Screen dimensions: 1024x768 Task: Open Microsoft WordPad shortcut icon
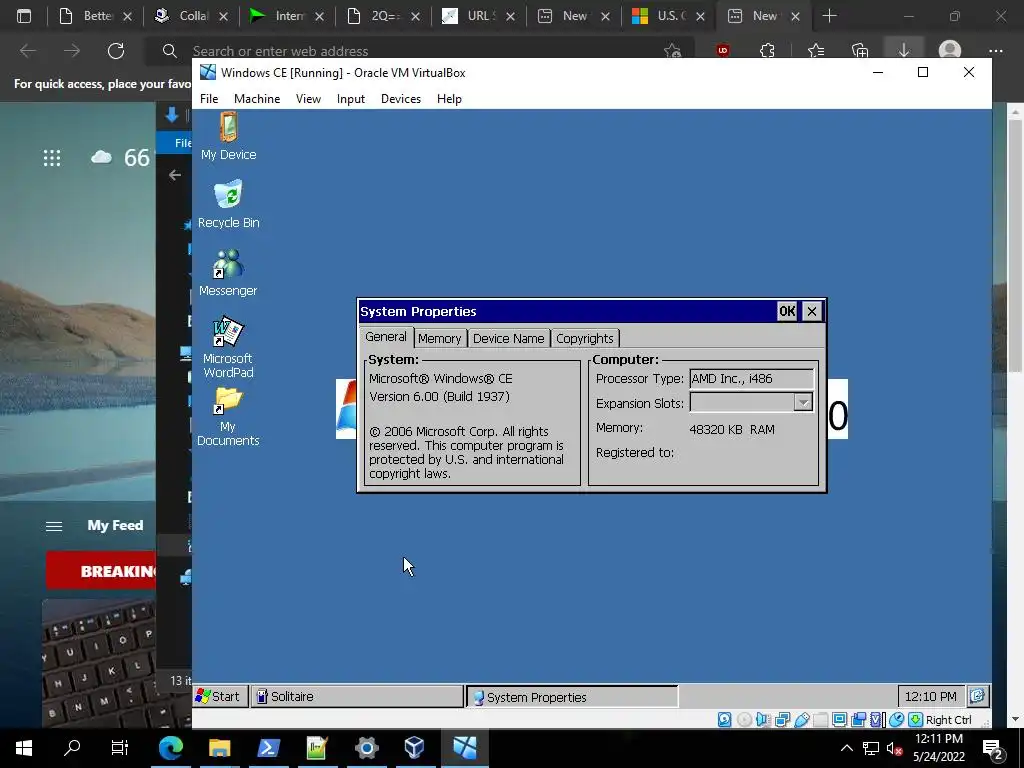(228, 347)
